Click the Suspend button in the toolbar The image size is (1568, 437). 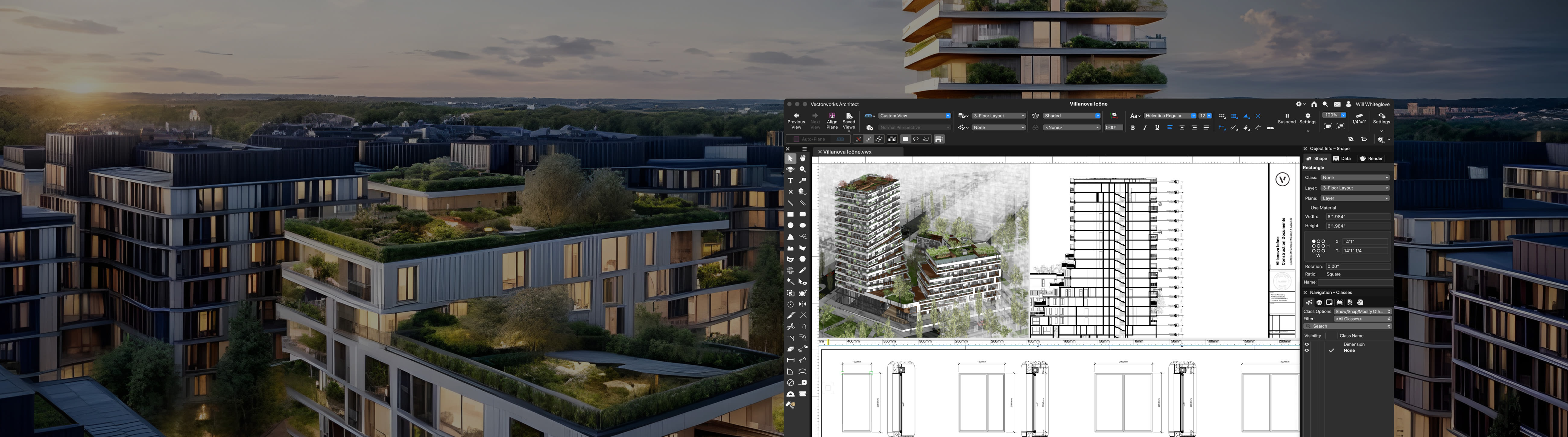click(1287, 119)
